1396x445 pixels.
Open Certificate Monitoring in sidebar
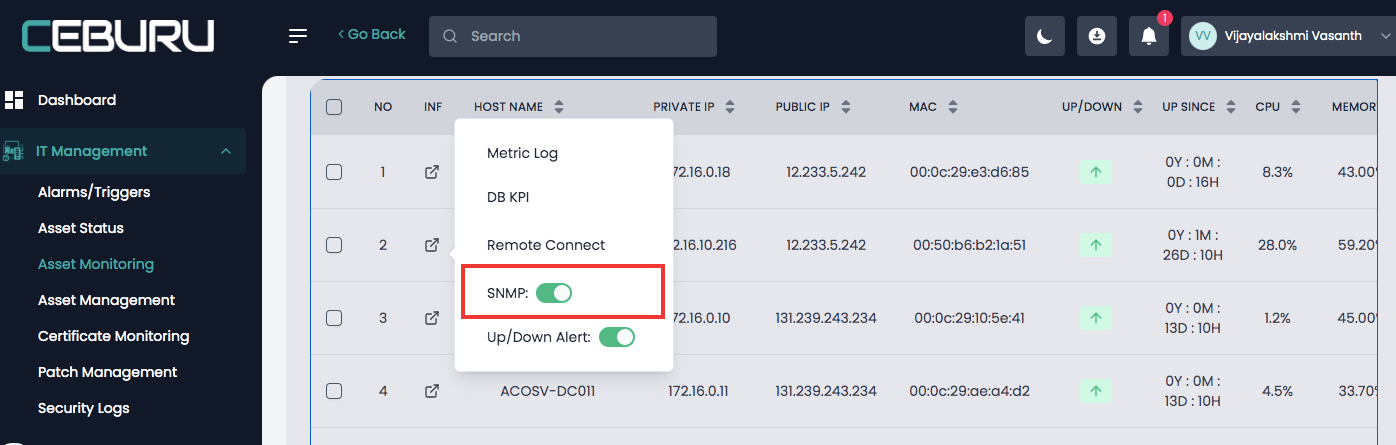tap(114, 336)
